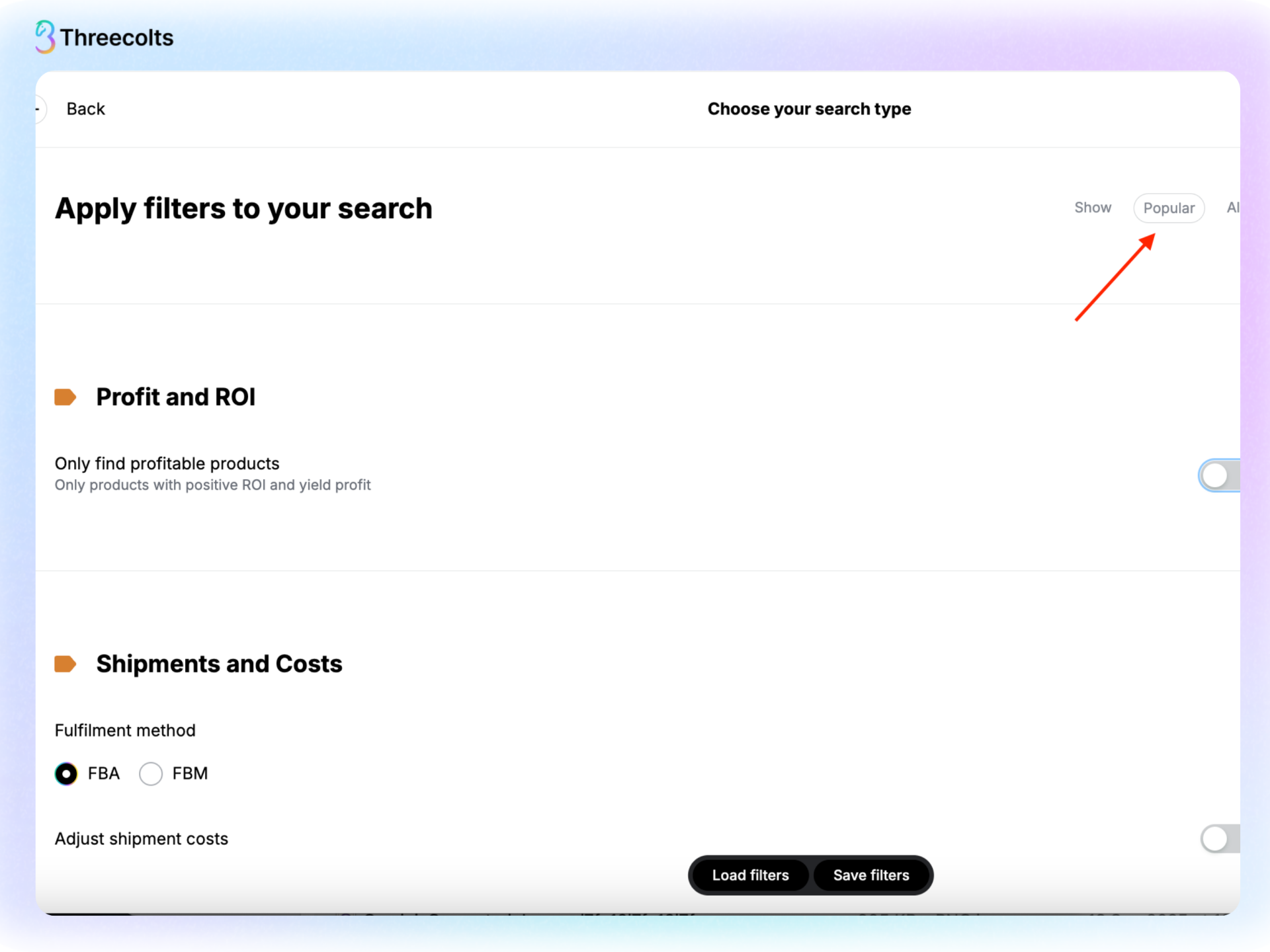Click the orange tag icon beside Shipments and Costs

pos(65,664)
